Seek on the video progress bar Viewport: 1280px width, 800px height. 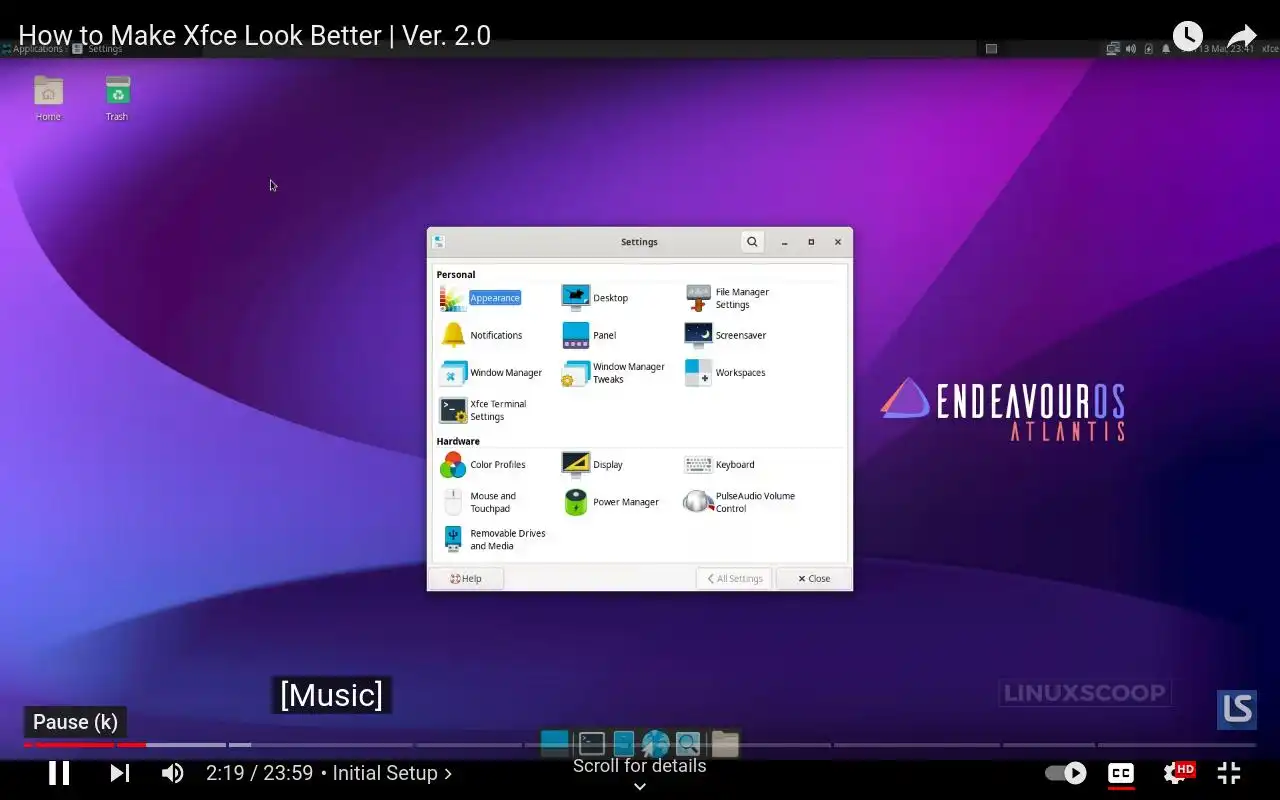[x=640, y=744]
